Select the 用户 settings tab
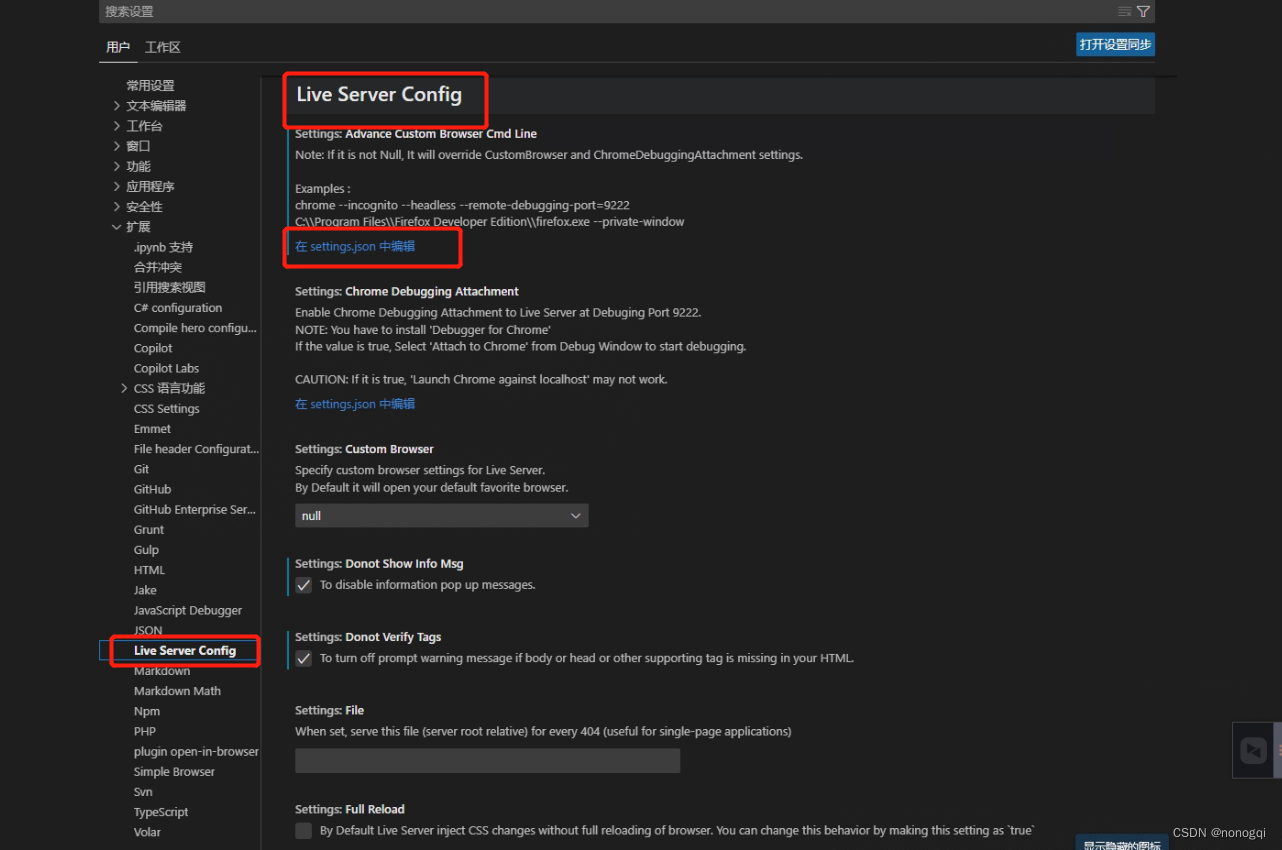The image size is (1282, 850). tap(118, 46)
